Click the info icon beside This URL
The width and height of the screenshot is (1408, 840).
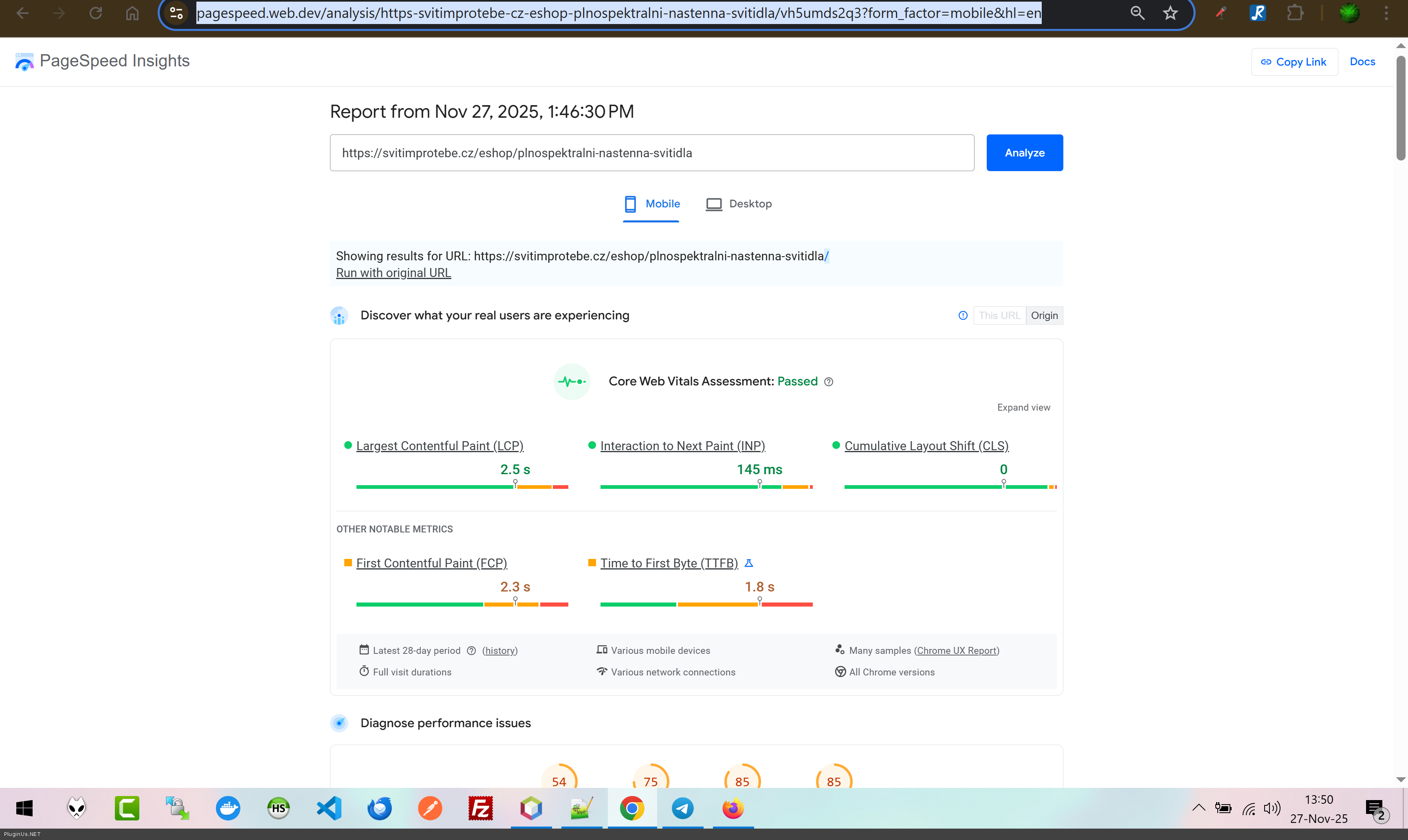click(963, 315)
